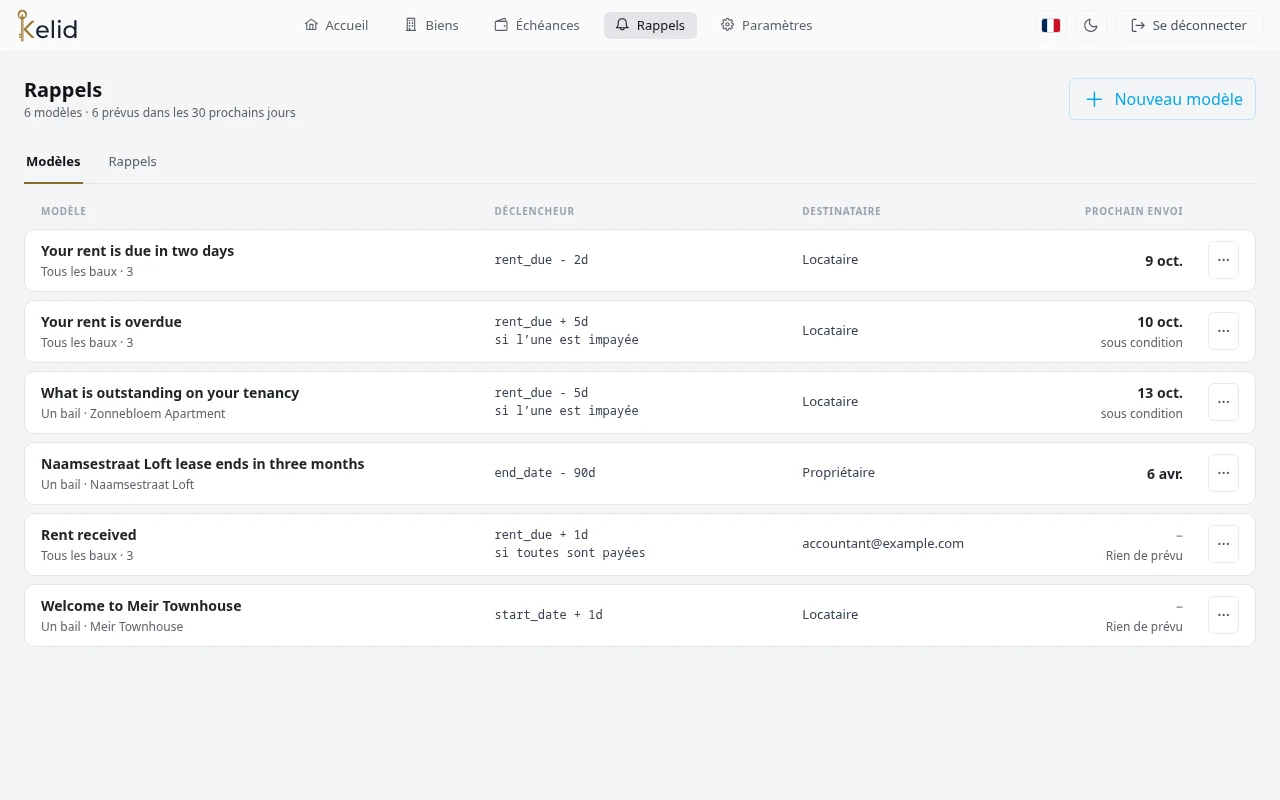Viewport: 1280px width, 800px height.
Task: Click the Kelid key logo
Action: (x=47, y=25)
